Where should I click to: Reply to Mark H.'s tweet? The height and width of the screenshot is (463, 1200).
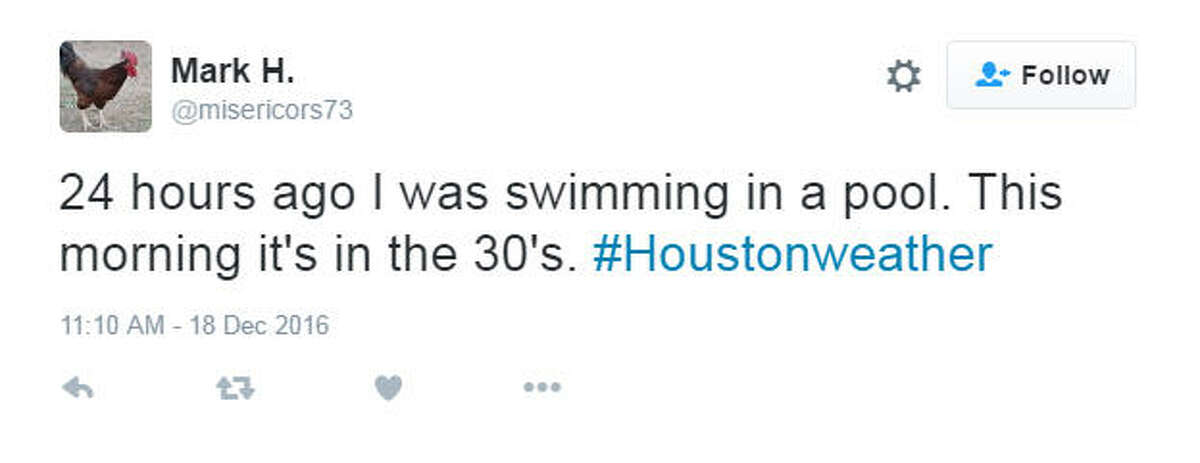point(77,388)
